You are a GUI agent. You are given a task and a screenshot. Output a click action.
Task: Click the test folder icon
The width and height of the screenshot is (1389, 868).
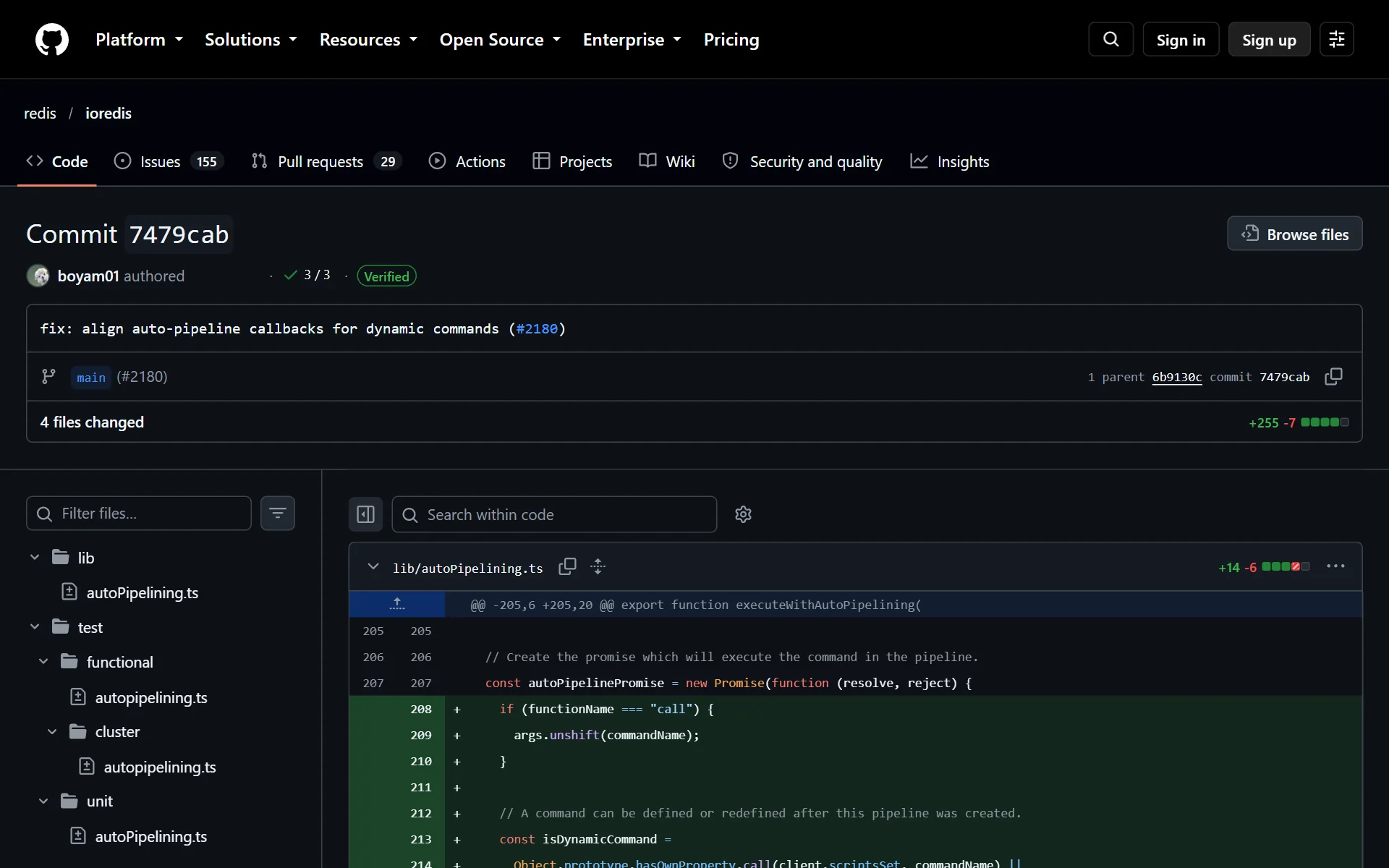click(61, 626)
